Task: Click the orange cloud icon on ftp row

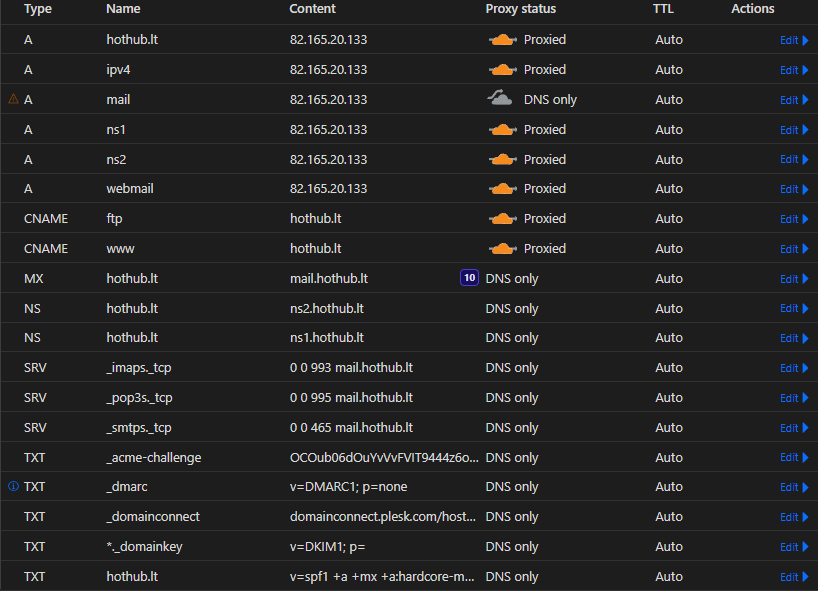Action: pos(502,219)
